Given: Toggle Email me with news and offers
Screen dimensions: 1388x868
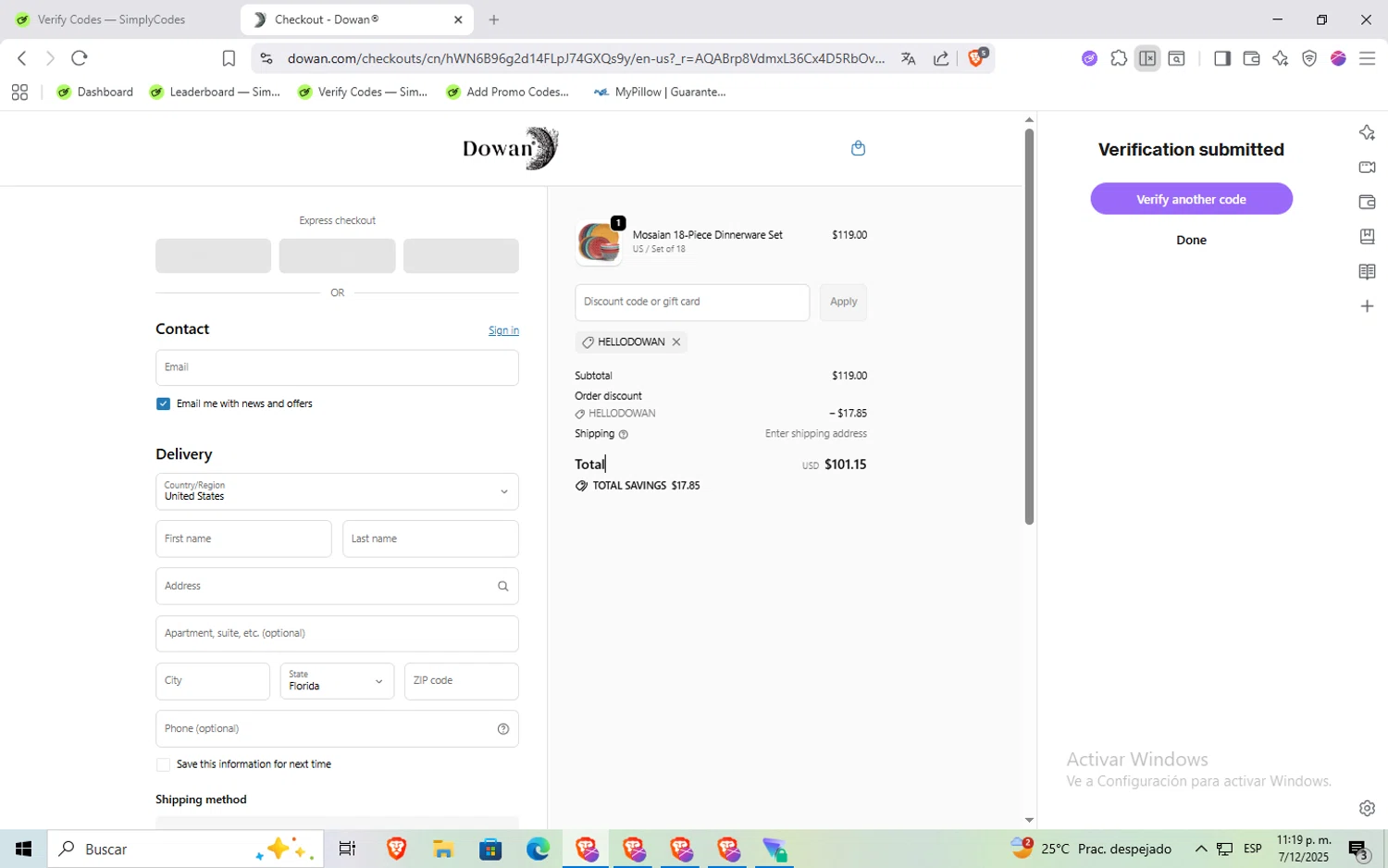Looking at the screenshot, I should pos(163,404).
